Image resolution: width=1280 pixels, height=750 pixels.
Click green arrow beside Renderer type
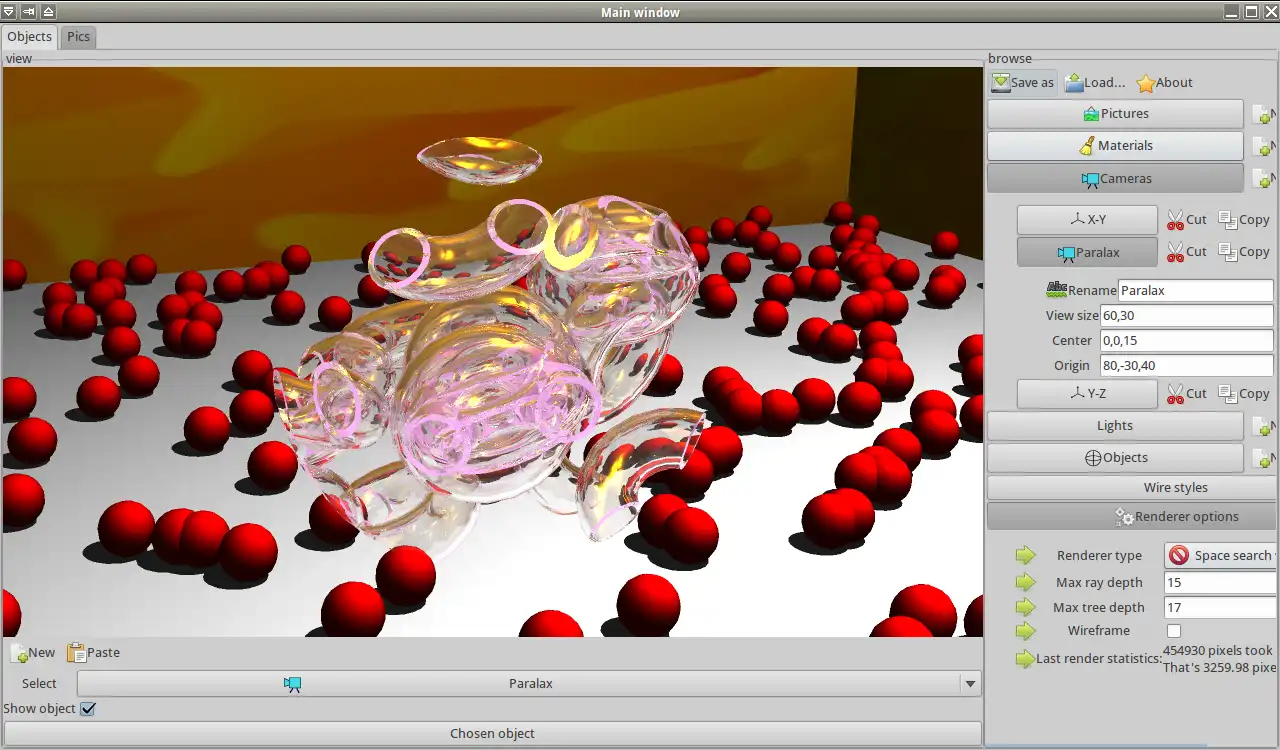1026,555
